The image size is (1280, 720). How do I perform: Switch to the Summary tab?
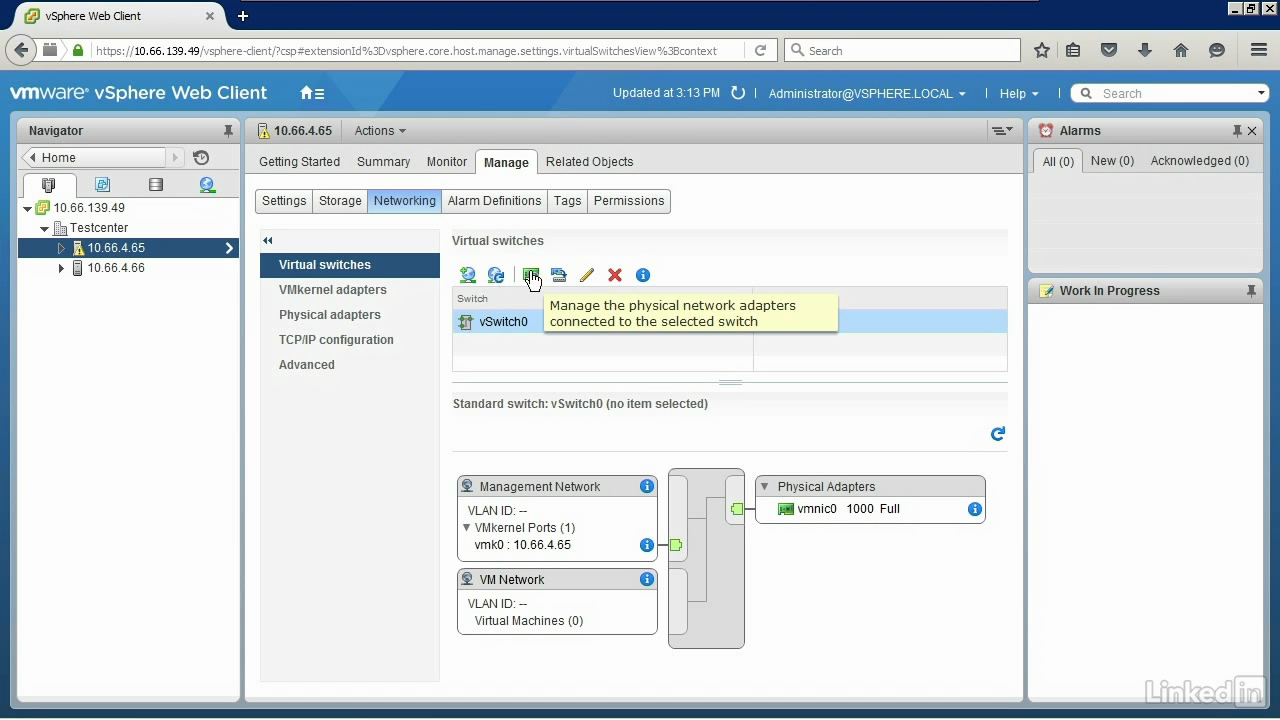point(383,162)
